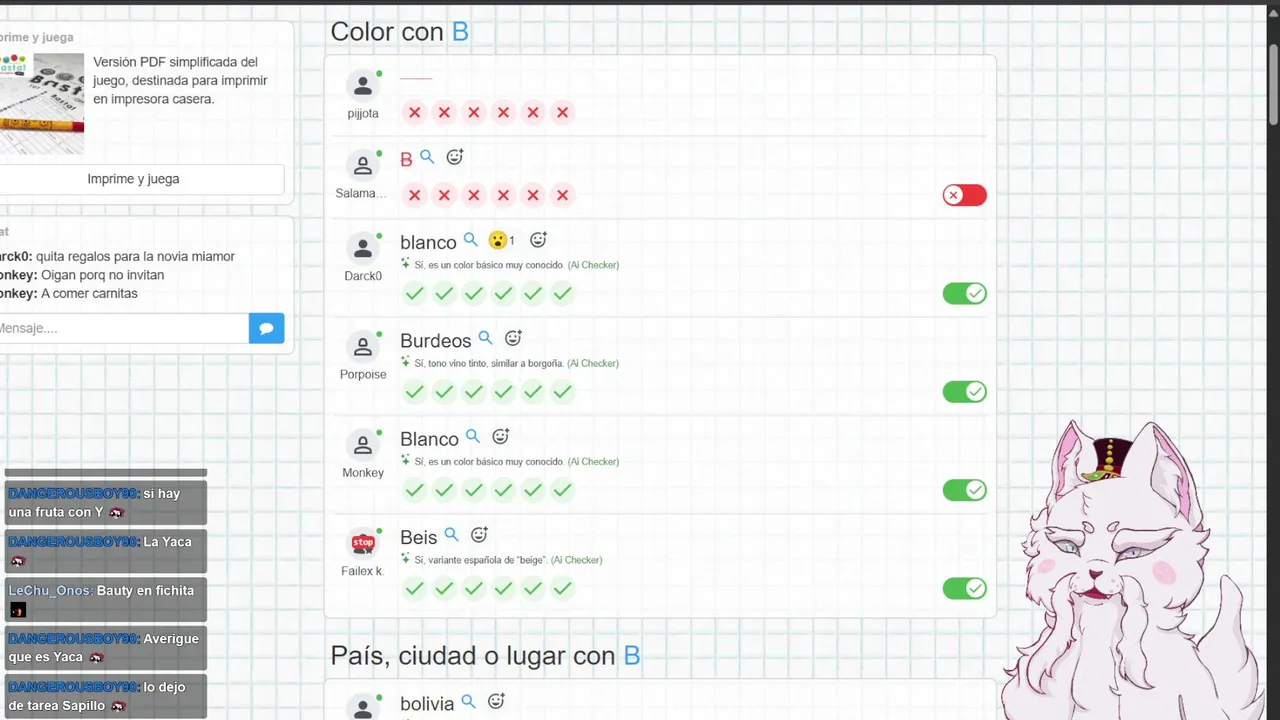Click Monkey's player avatar in Color section
The height and width of the screenshot is (720, 1280).
point(363,445)
